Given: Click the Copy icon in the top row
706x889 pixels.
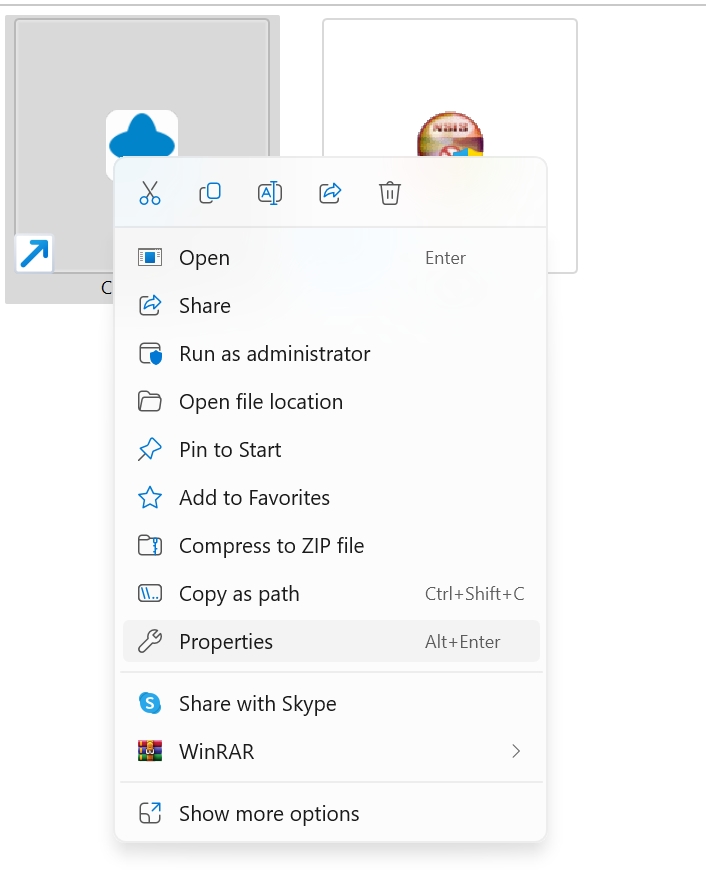Looking at the screenshot, I should point(210,193).
